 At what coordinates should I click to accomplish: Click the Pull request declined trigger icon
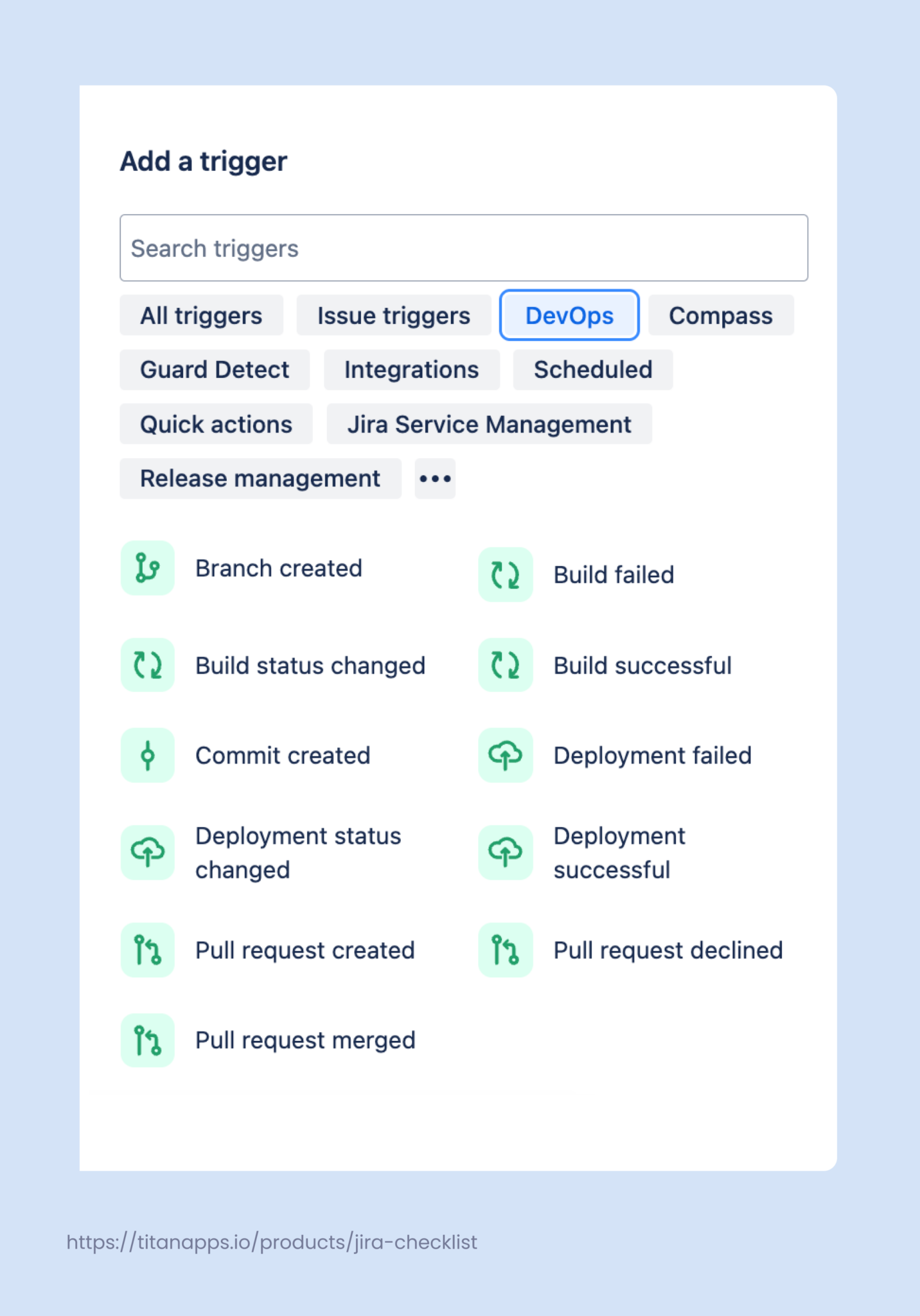pyautogui.click(x=505, y=950)
